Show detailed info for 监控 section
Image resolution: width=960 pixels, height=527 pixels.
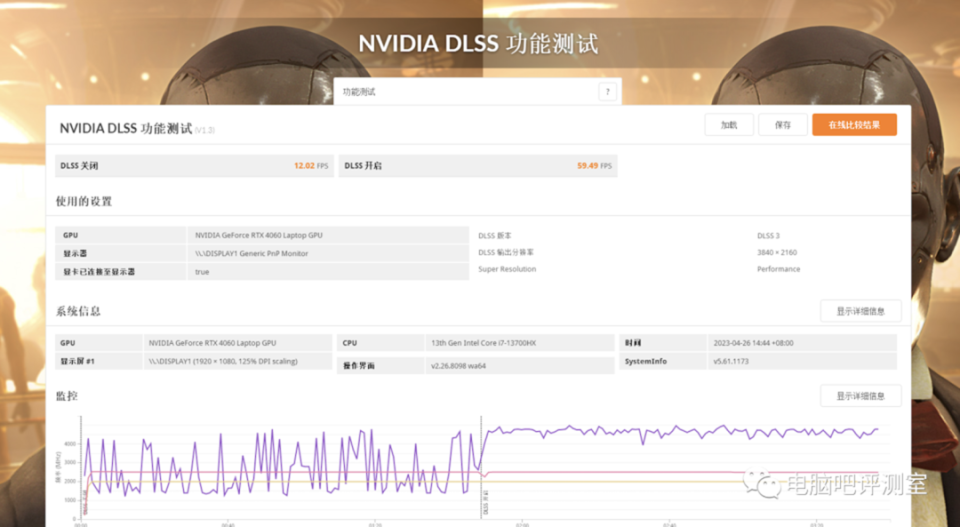click(x=860, y=396)
